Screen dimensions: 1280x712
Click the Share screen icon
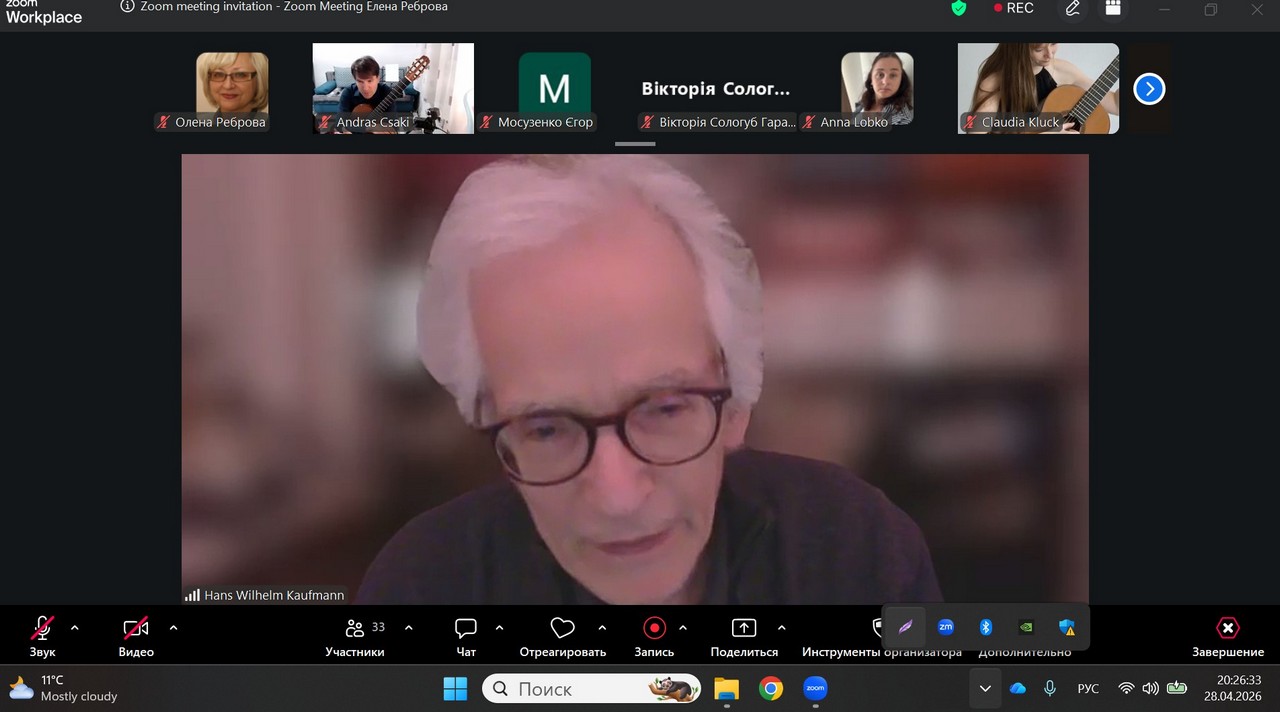coord(744,628)
